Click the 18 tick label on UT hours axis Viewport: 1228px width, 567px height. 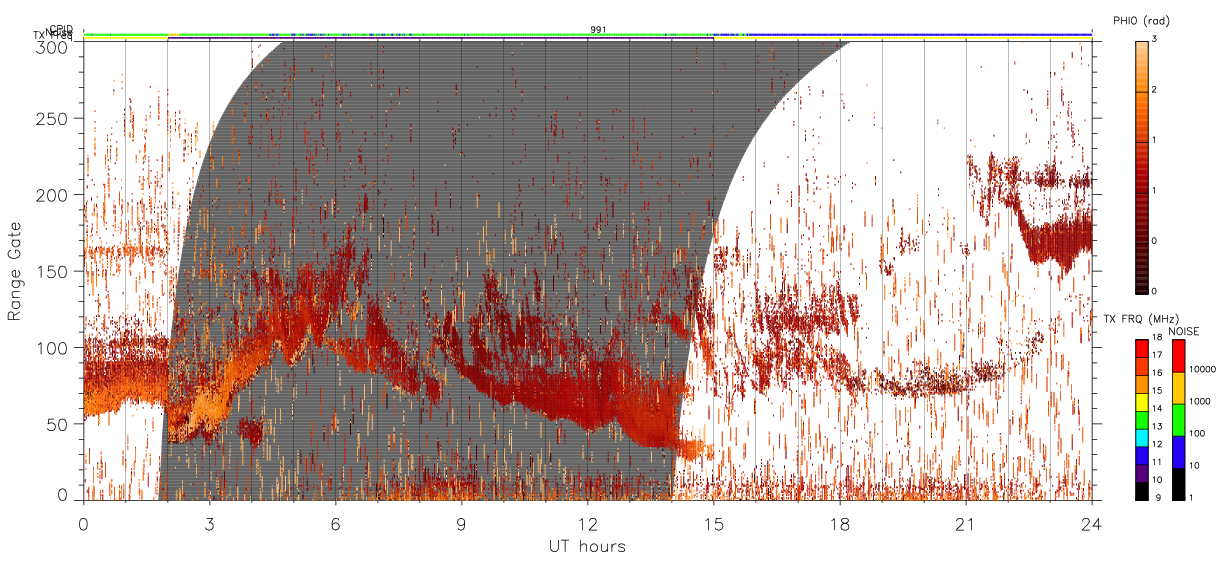pyautogui.click(x=839, y=524)
